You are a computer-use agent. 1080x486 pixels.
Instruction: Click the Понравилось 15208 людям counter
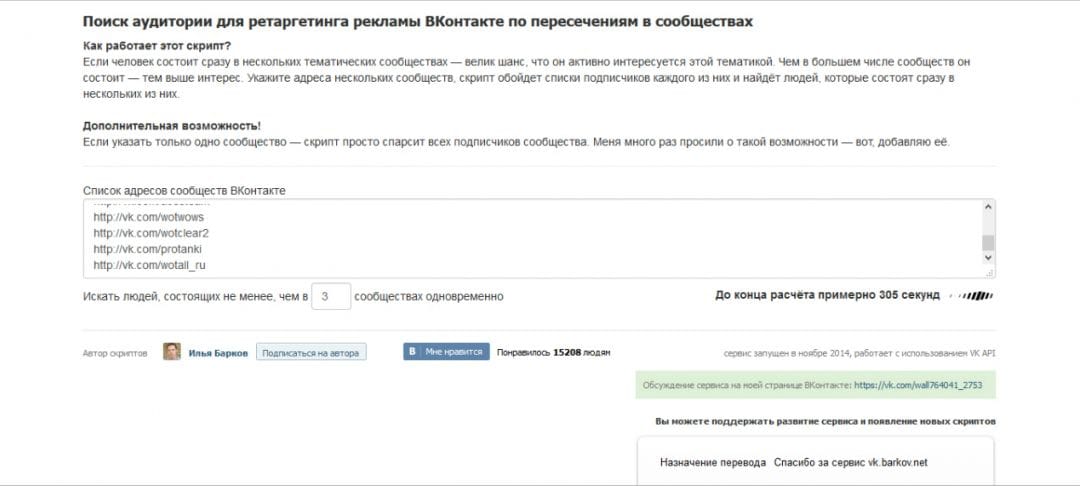(553, 352)
